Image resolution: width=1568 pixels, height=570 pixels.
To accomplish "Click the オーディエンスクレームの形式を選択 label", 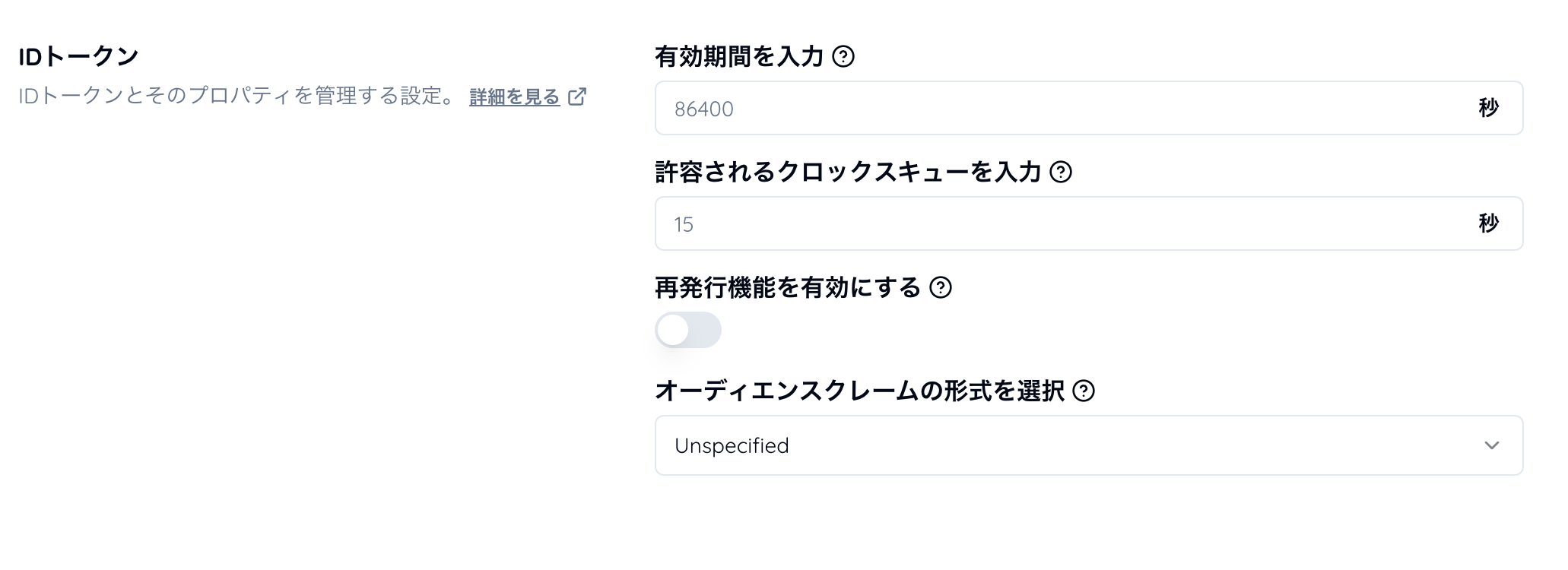I will click(859, 391).
